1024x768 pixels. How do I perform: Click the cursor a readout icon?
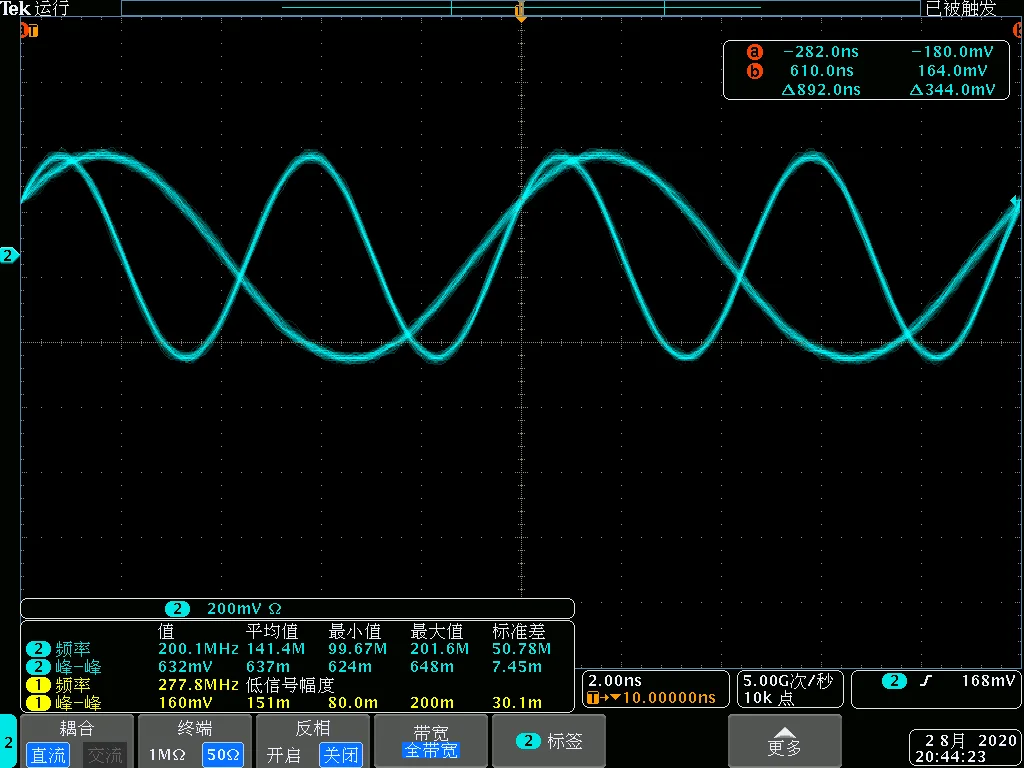click(x=755, y=52)
